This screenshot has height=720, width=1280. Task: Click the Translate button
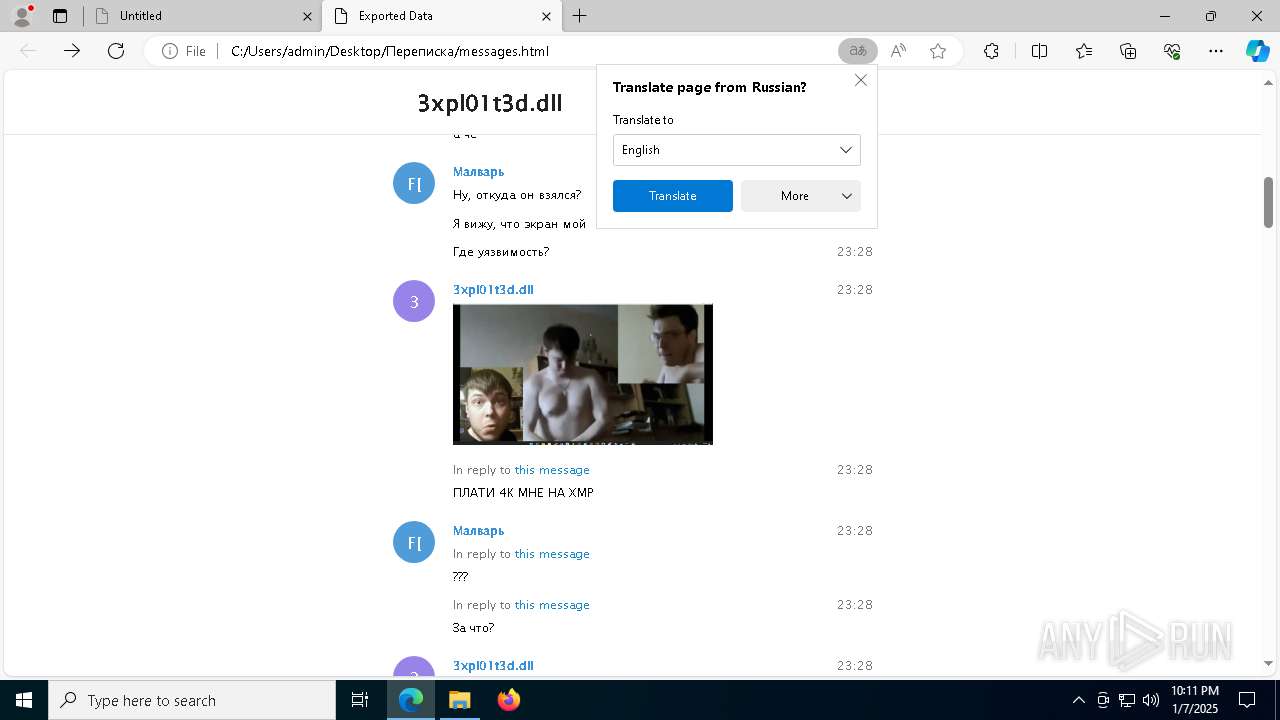point(673,196)
